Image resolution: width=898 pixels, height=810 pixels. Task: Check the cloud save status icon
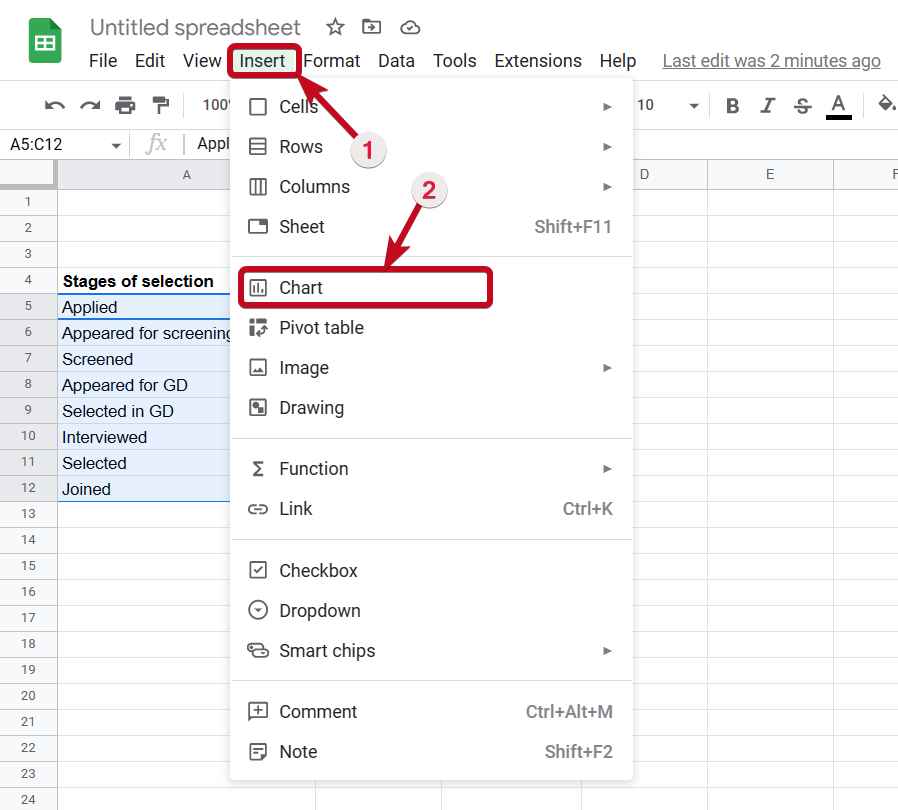410,27
